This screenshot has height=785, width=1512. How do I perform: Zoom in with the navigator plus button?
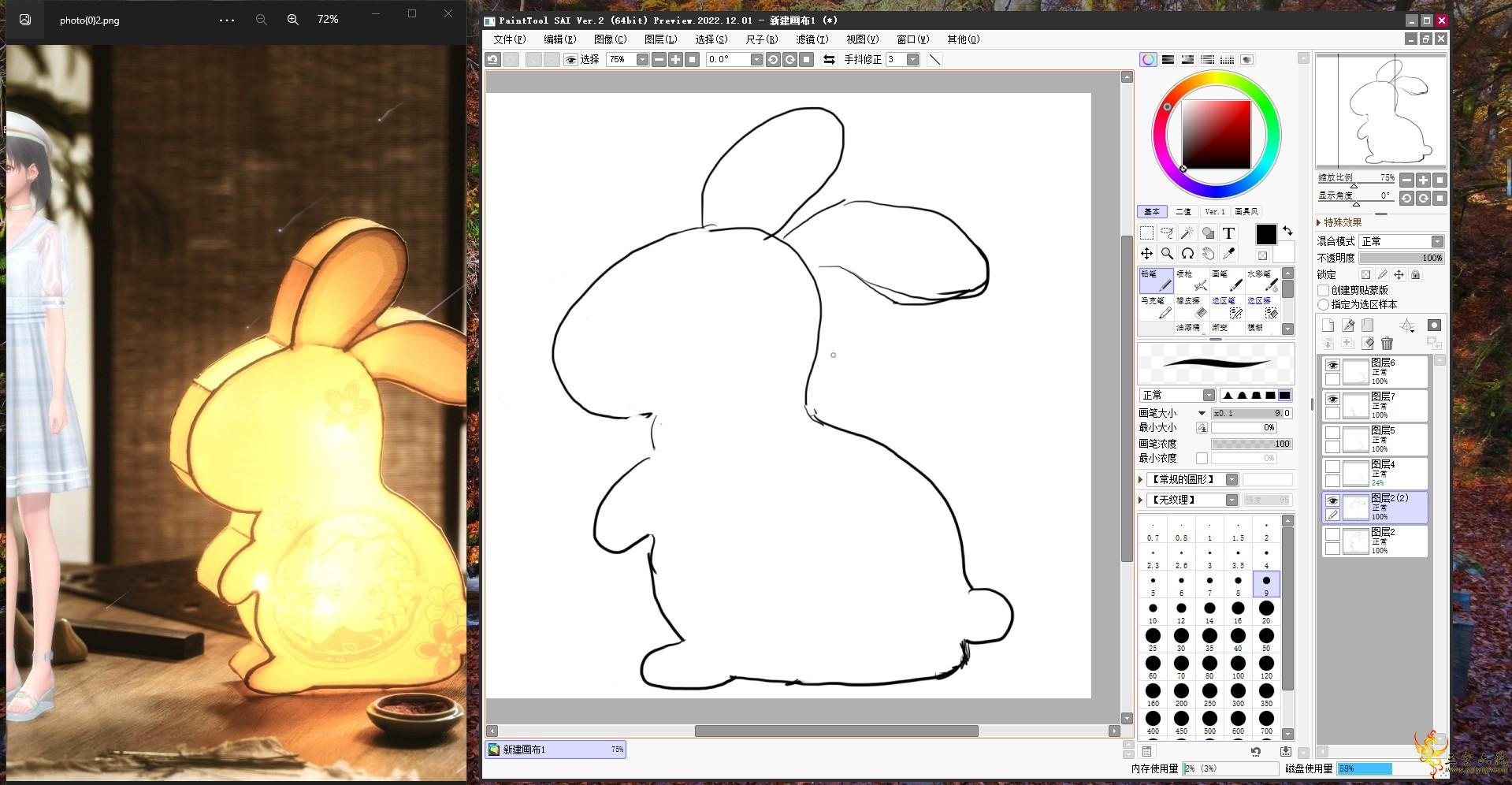point(1423,180)
